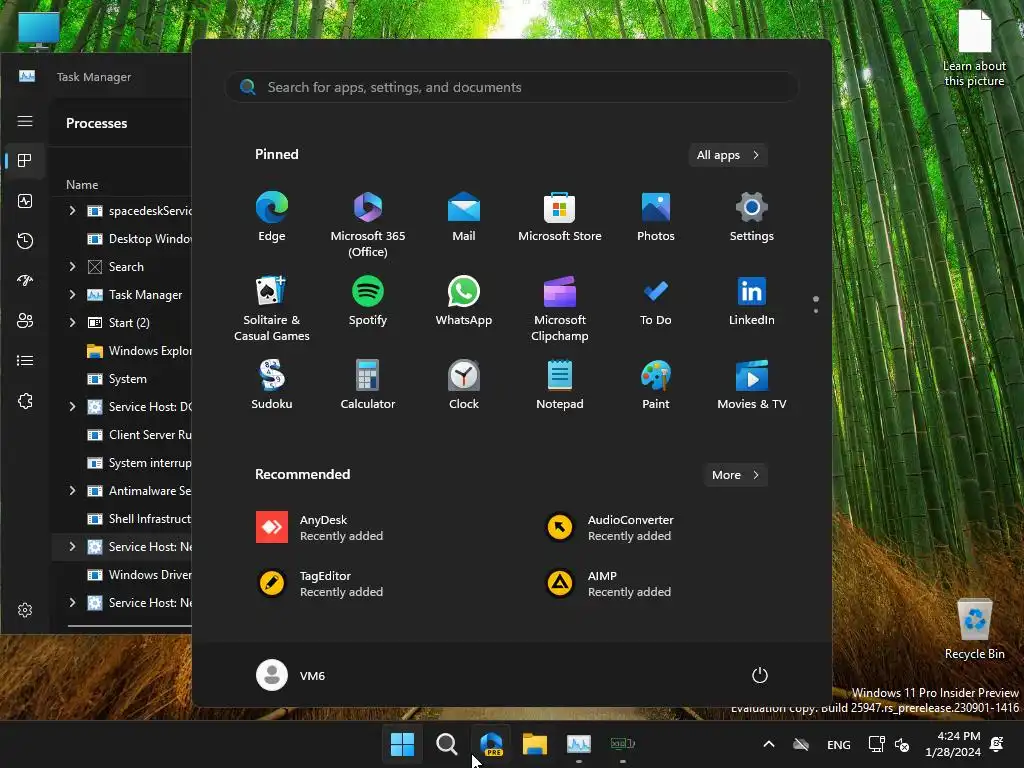
Task: Expand Antimalware Service process
Action: tap(72, 490)
